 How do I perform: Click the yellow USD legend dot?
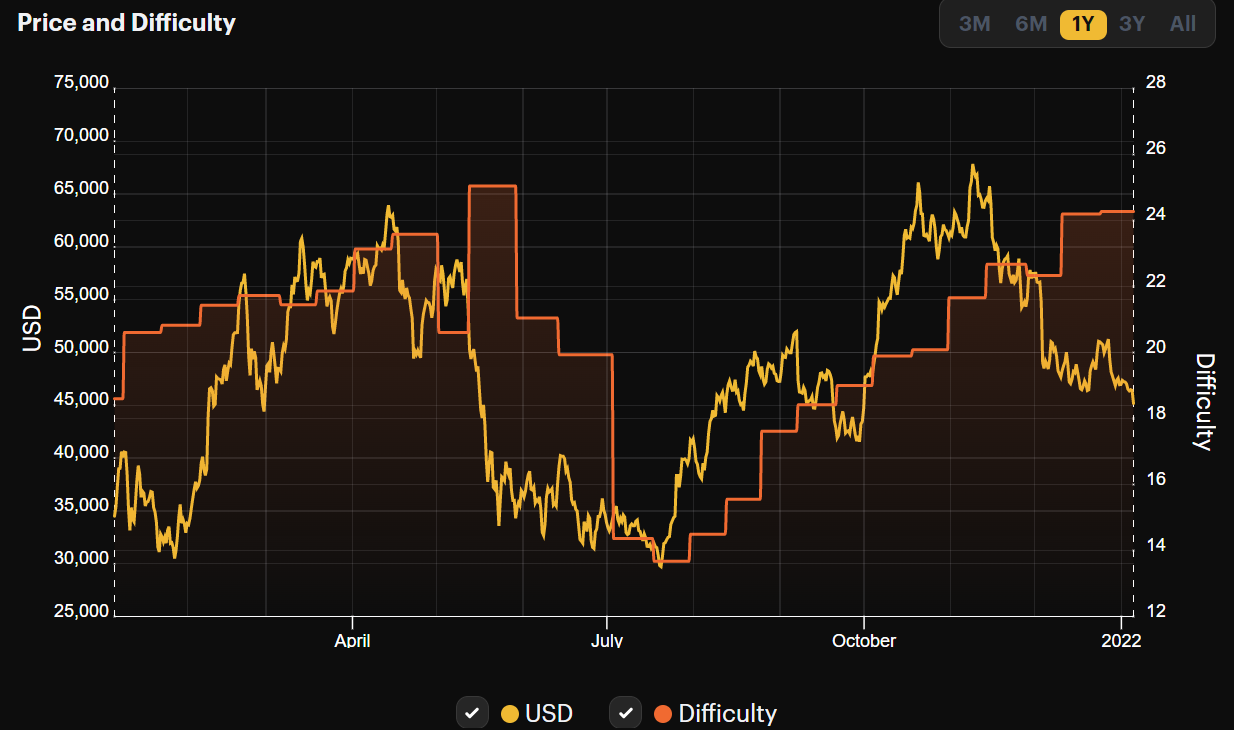509,714
